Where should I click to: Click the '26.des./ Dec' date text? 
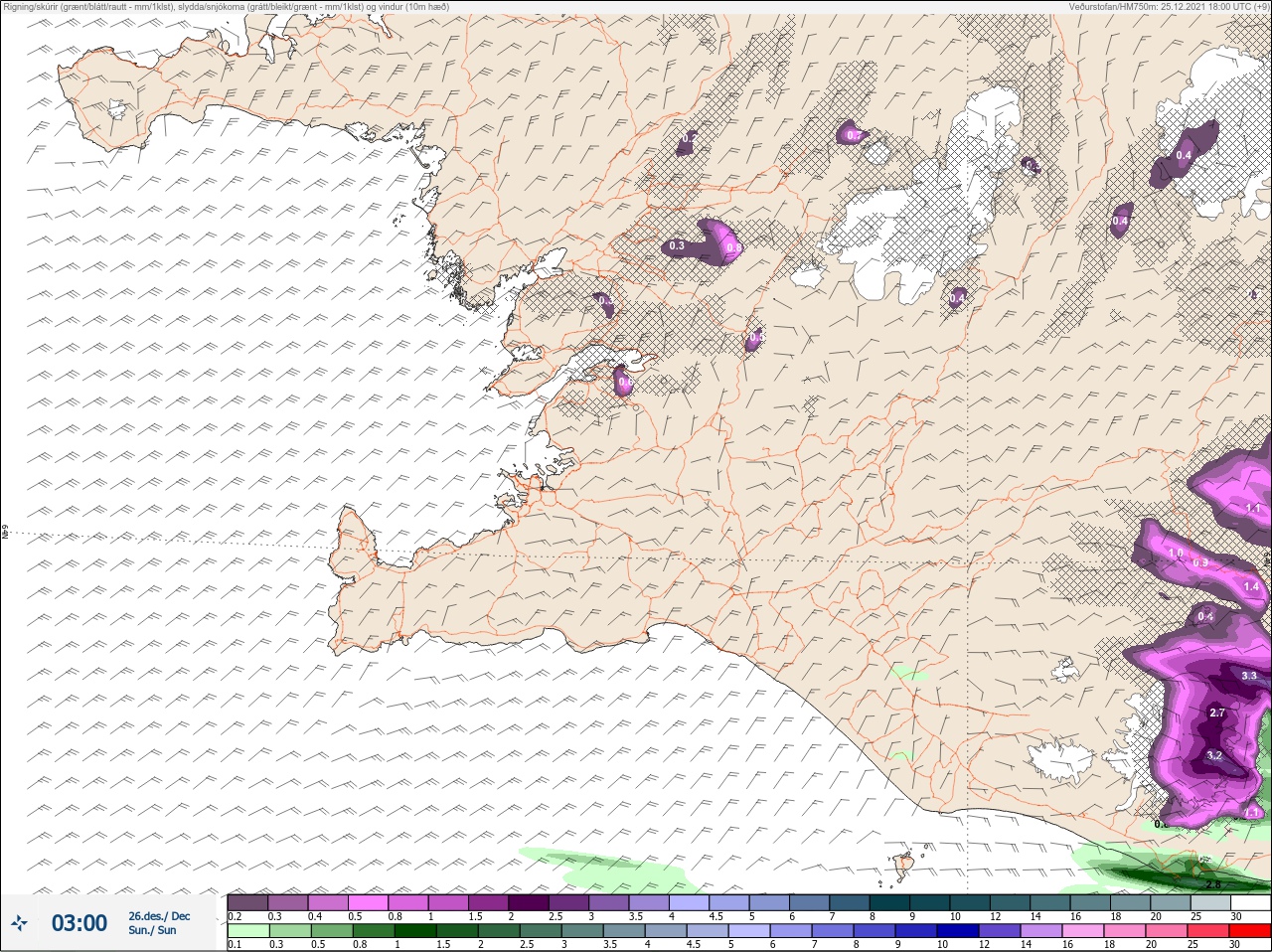tap(159, 916)
